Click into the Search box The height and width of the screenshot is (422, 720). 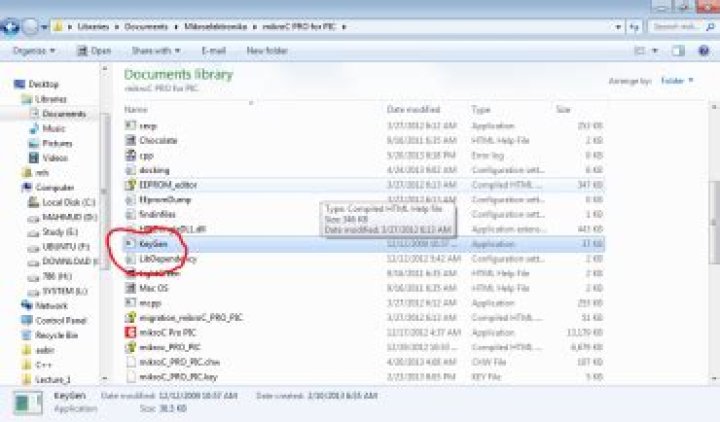(681, 27)
